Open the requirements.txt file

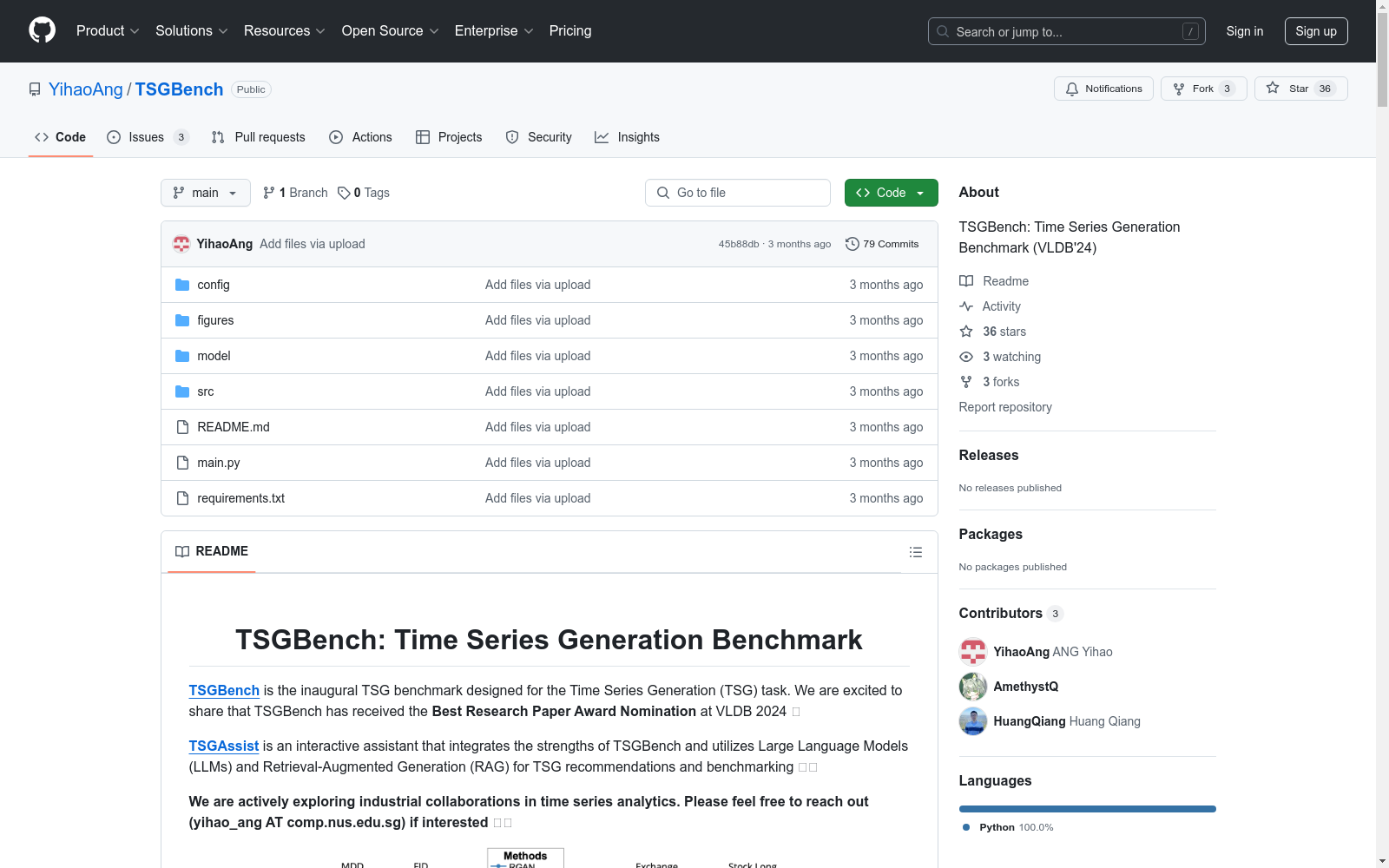click(241, 498)
